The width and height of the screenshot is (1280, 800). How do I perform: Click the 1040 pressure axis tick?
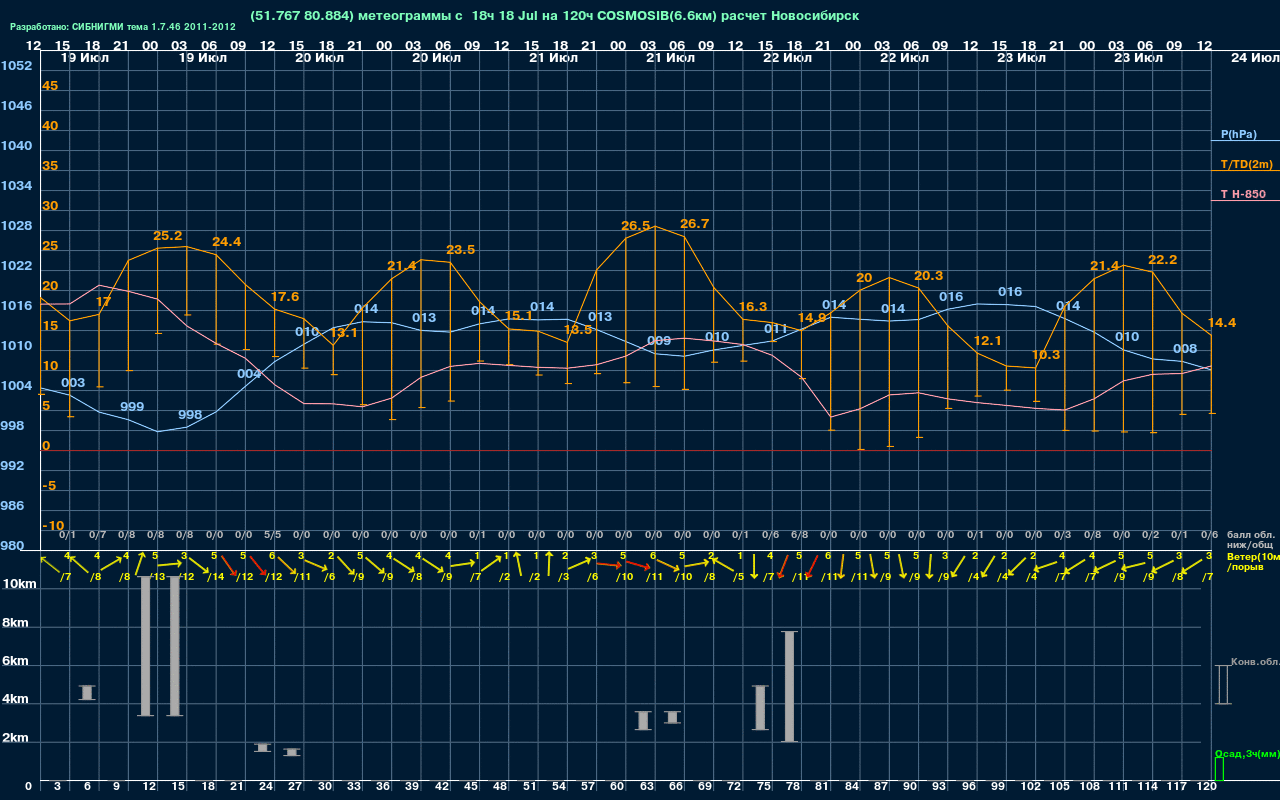tap(16, 146)
